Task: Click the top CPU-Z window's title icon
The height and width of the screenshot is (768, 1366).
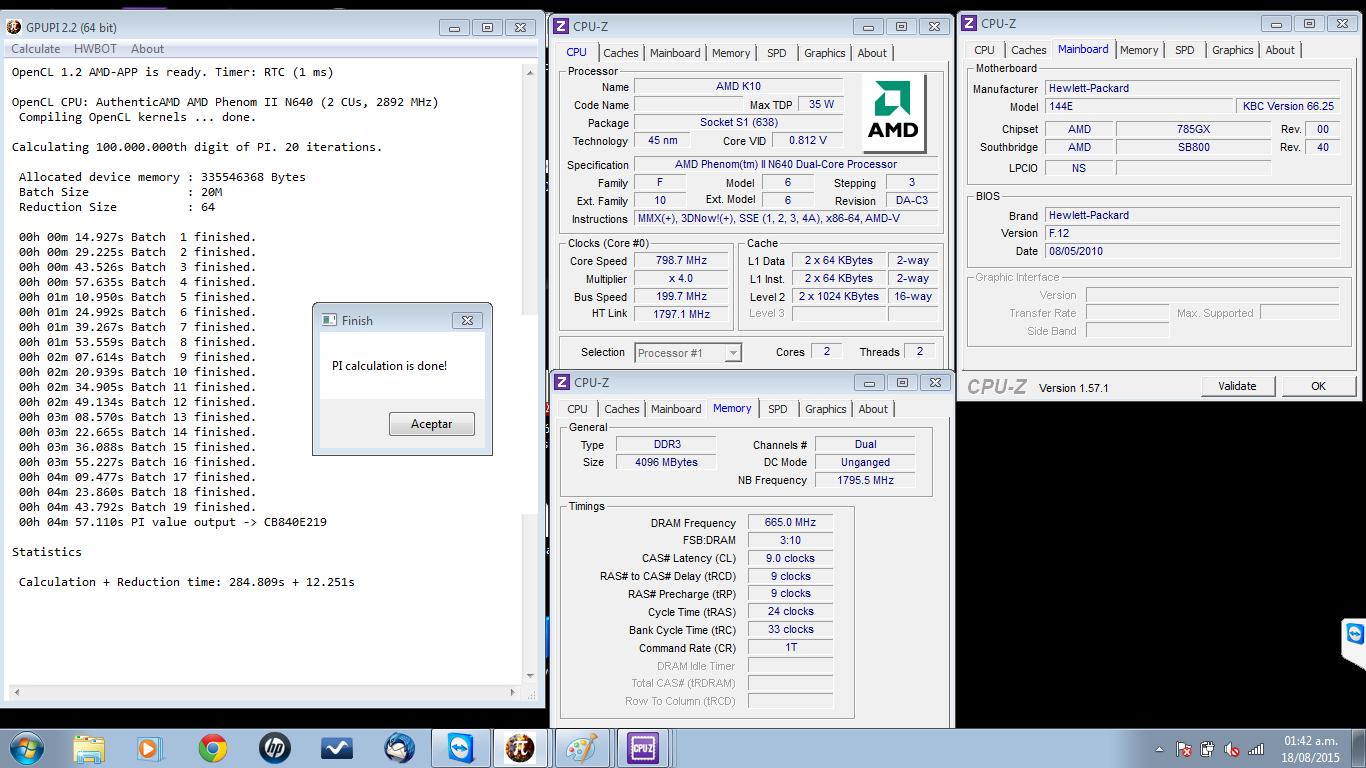Action: click(562, 27)
